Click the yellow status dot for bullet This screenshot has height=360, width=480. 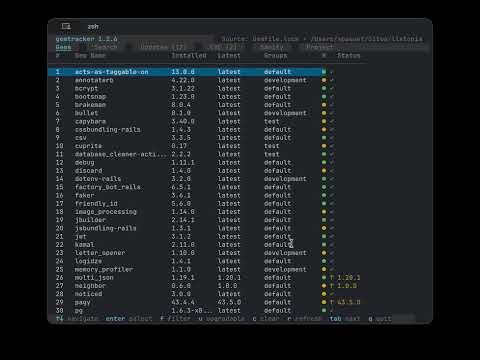tap(324, 113)
